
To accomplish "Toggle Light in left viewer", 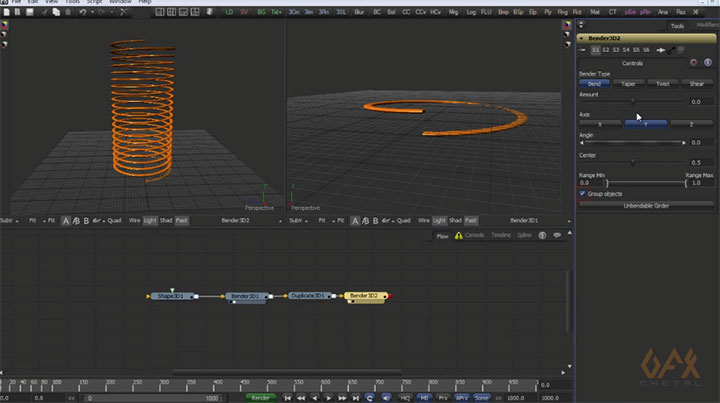I will pyautogui.click(x=150, y=221).
